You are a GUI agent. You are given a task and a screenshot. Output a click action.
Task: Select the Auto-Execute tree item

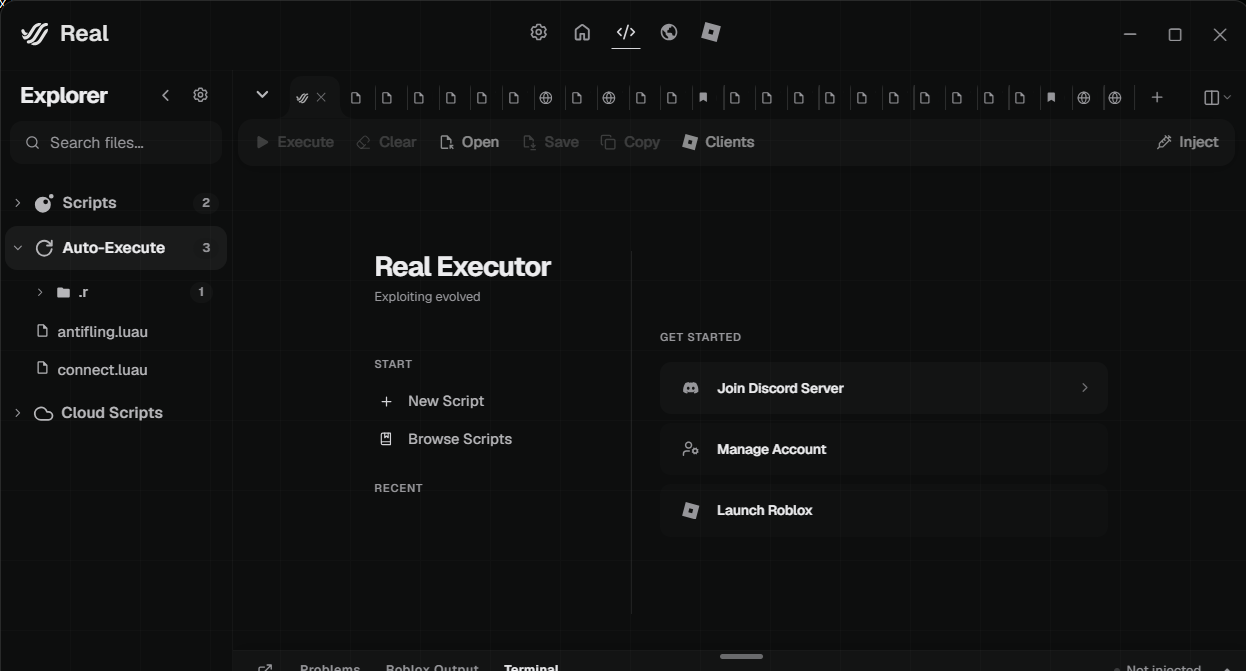tap(116, 248)
